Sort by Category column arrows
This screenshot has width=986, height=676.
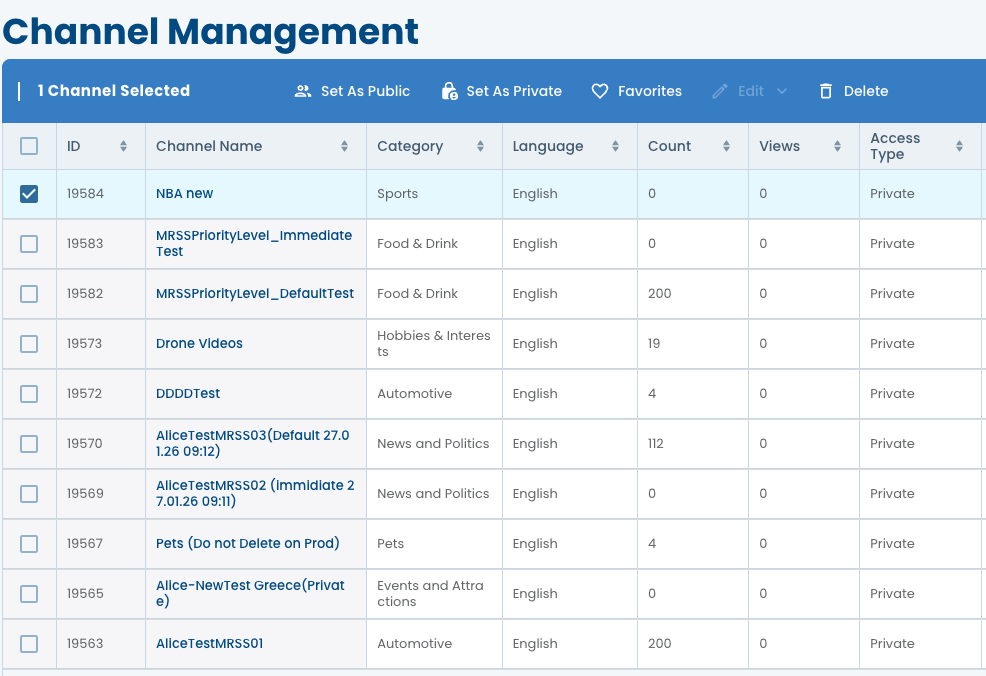coord(480,146)
